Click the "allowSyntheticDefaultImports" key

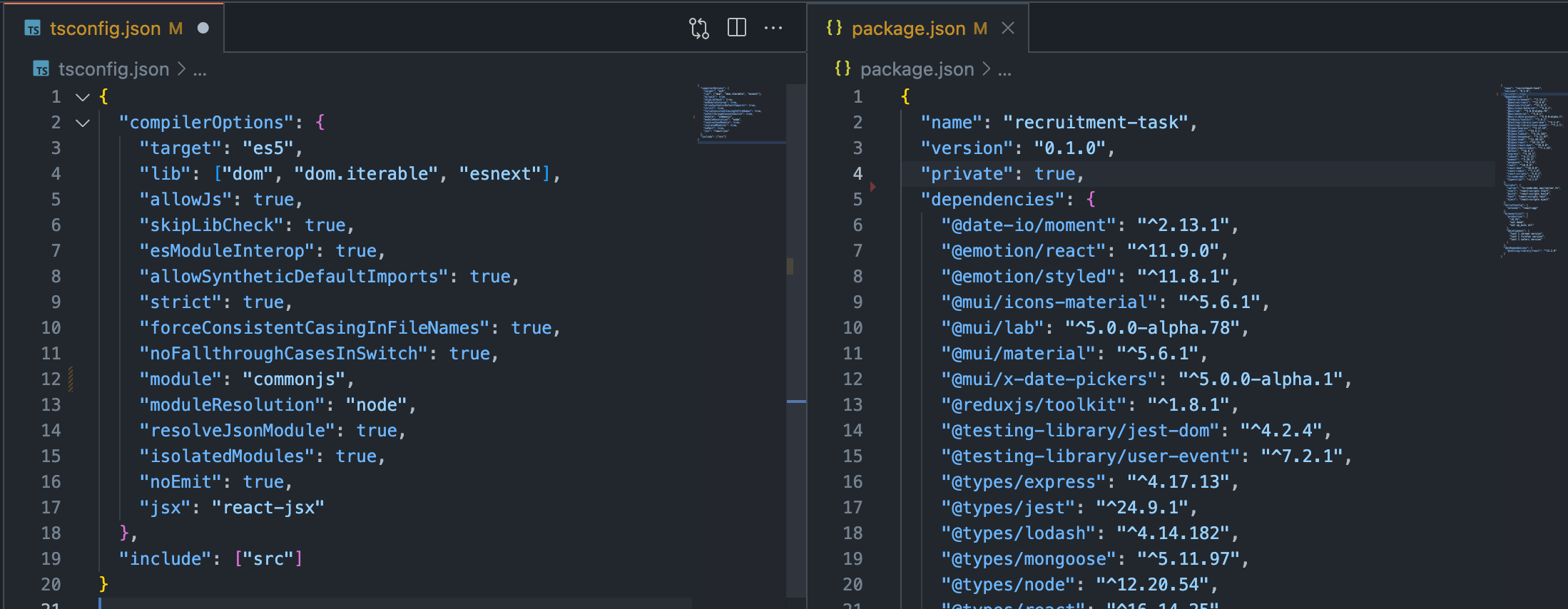pos(294,277)
